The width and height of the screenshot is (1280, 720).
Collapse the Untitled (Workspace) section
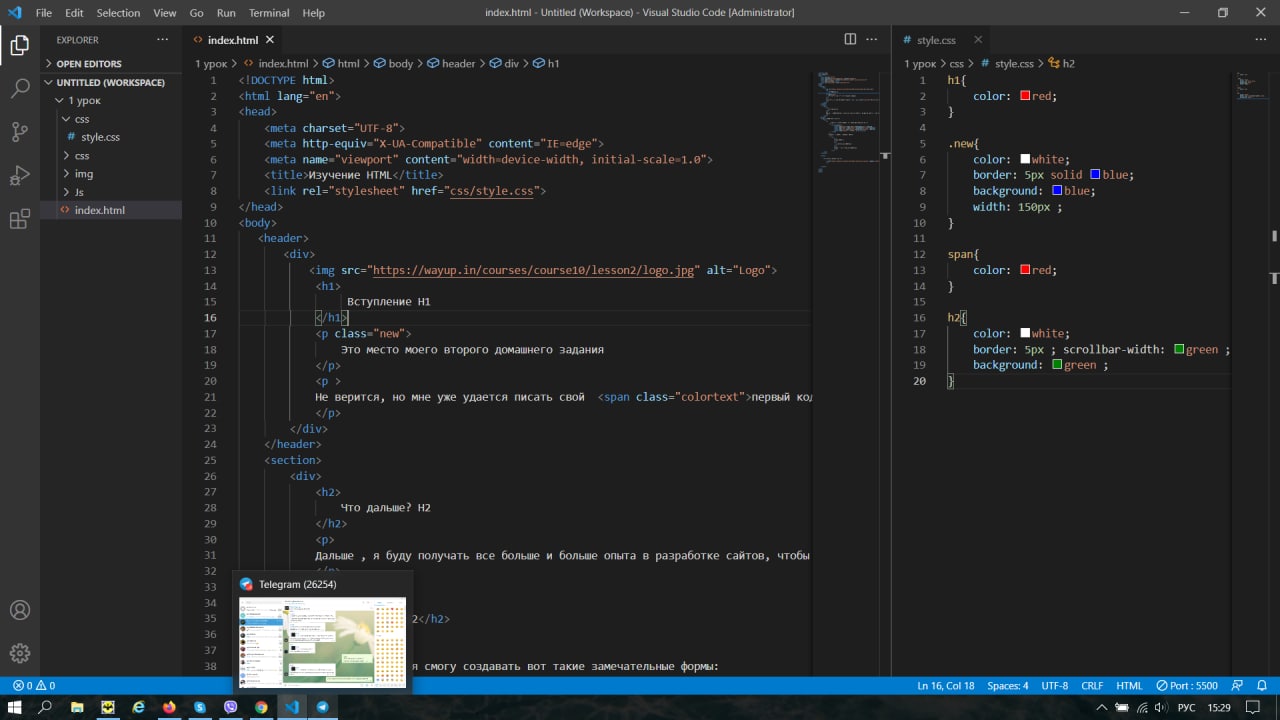(x=110, y=82)
